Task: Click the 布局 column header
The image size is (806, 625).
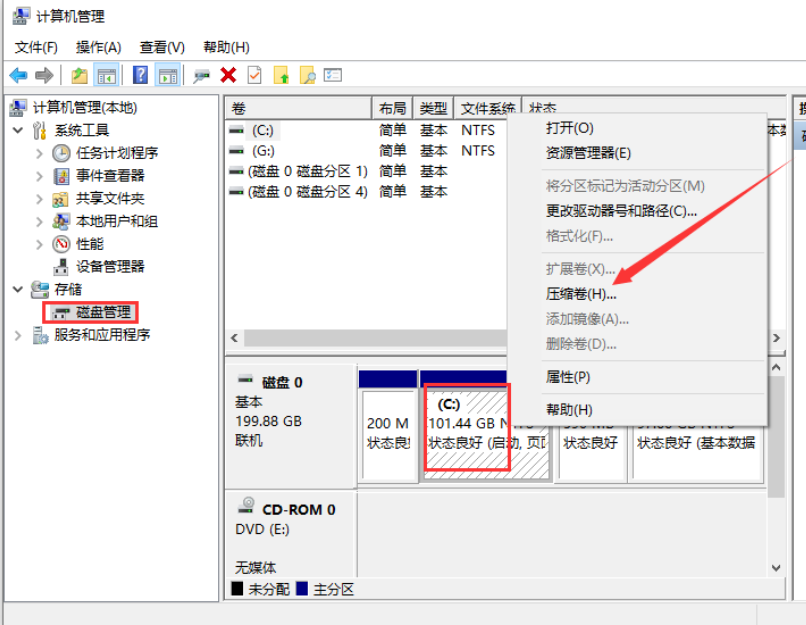Action: (x=392, y=108)
